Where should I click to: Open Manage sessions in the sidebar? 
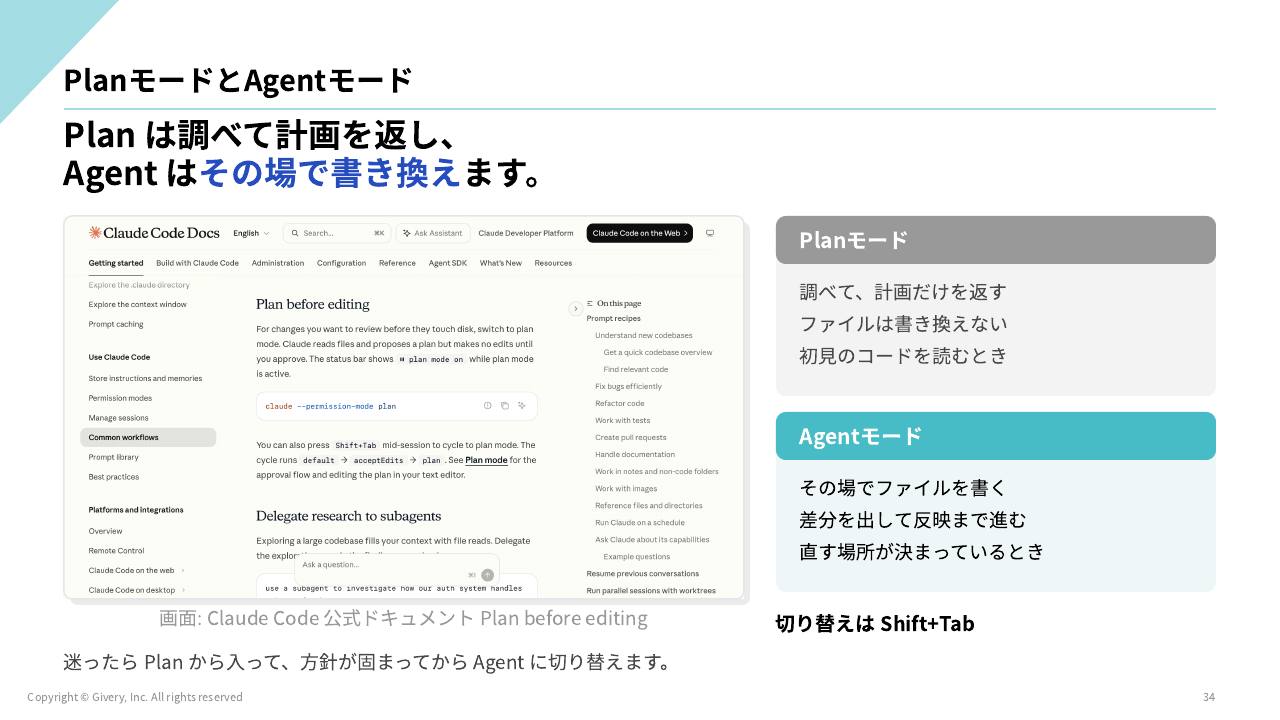118,418
